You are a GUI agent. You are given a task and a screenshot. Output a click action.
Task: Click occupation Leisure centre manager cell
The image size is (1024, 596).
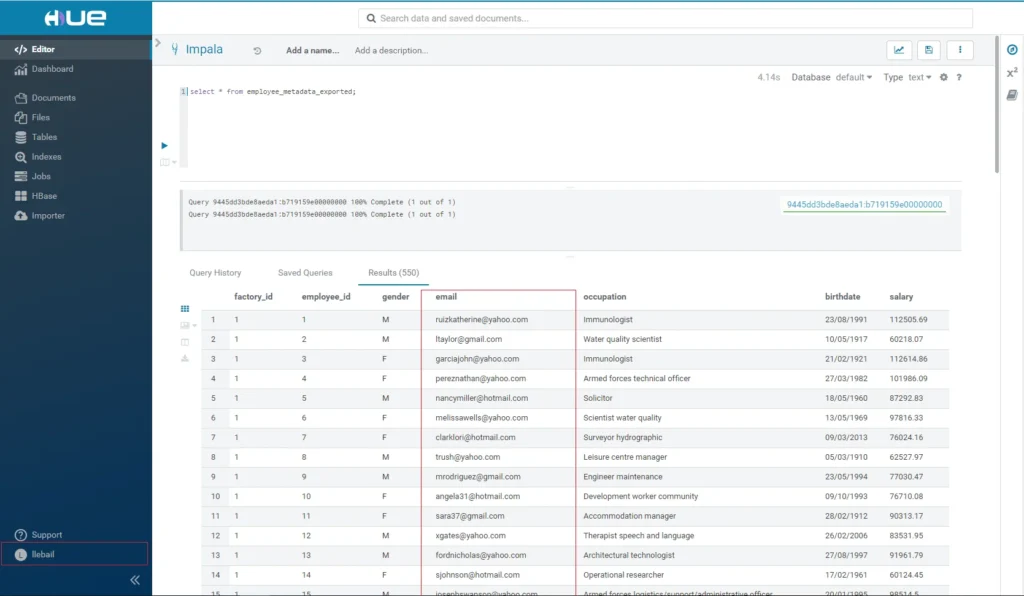[x=625, y=457]
